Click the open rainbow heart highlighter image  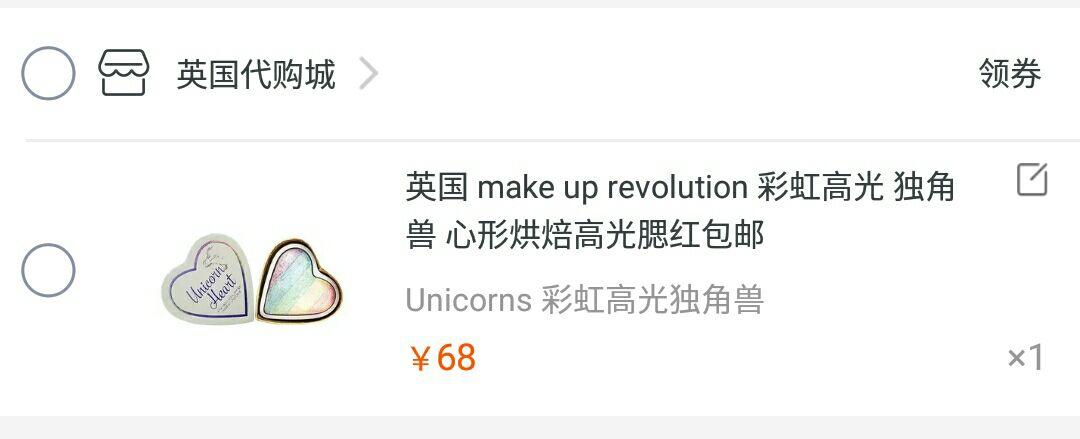click(300, 281)
